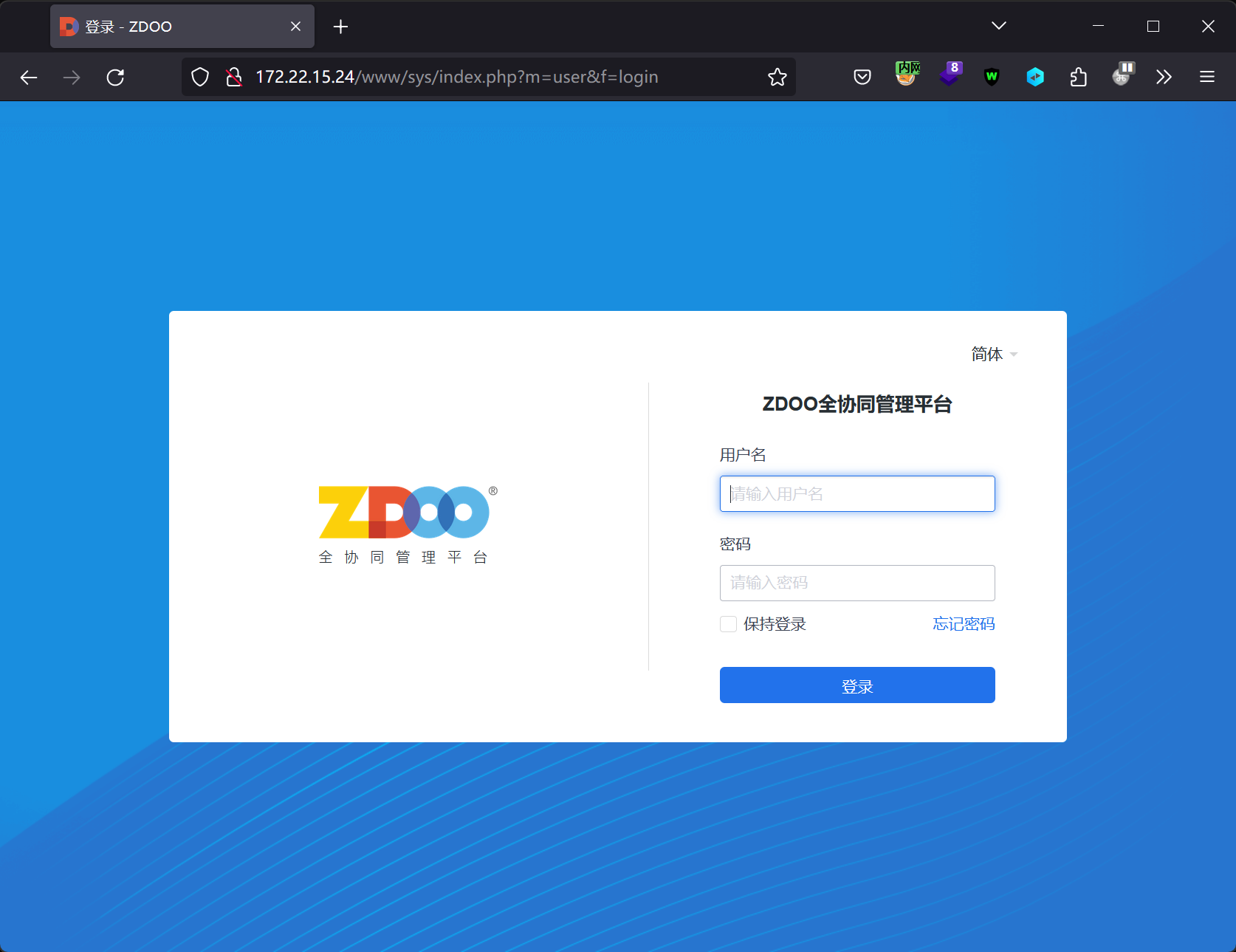Select the 登录 - ZDOO tab

(x=182, y=27)
